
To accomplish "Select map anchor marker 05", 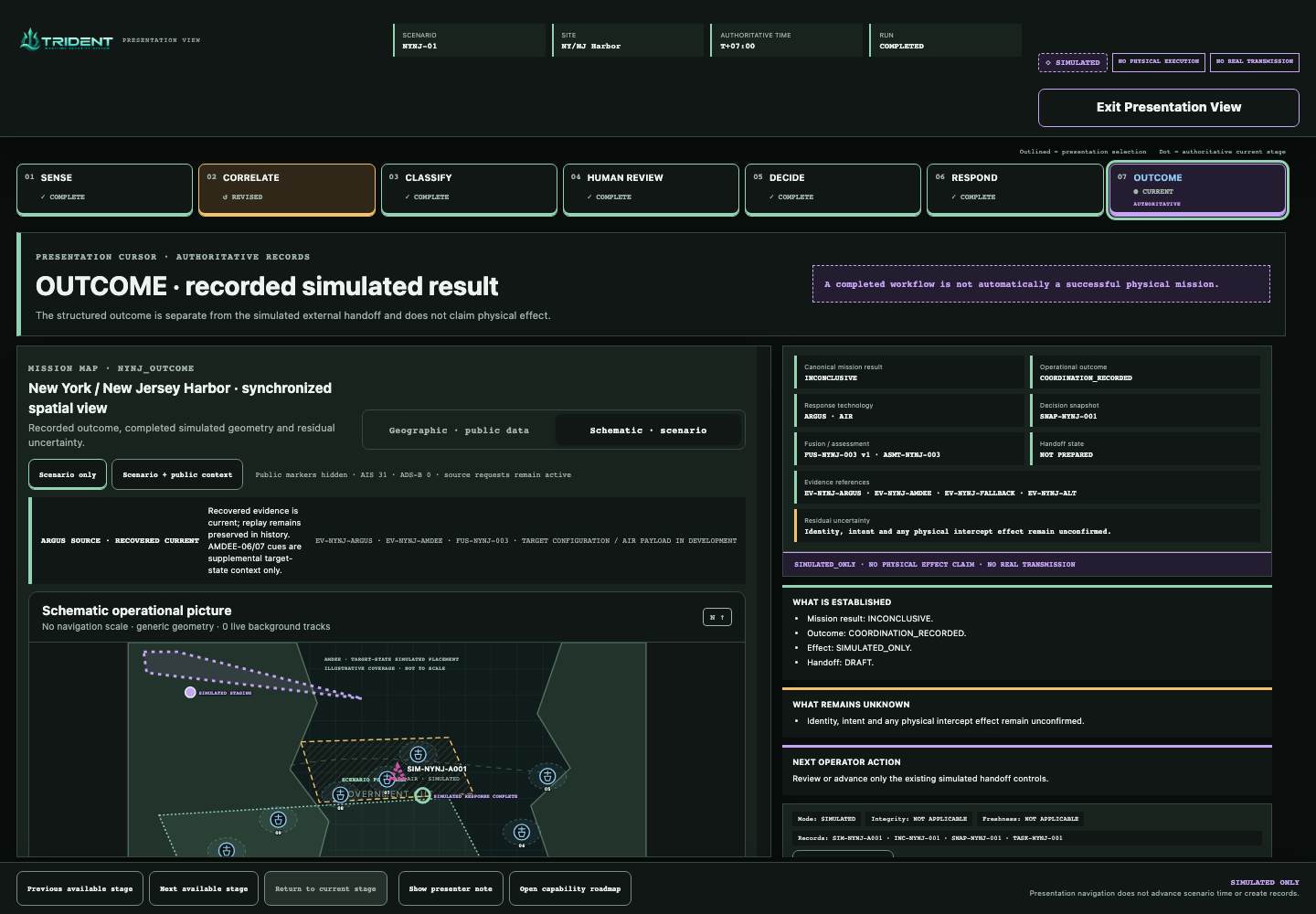I will pos(547,777).
